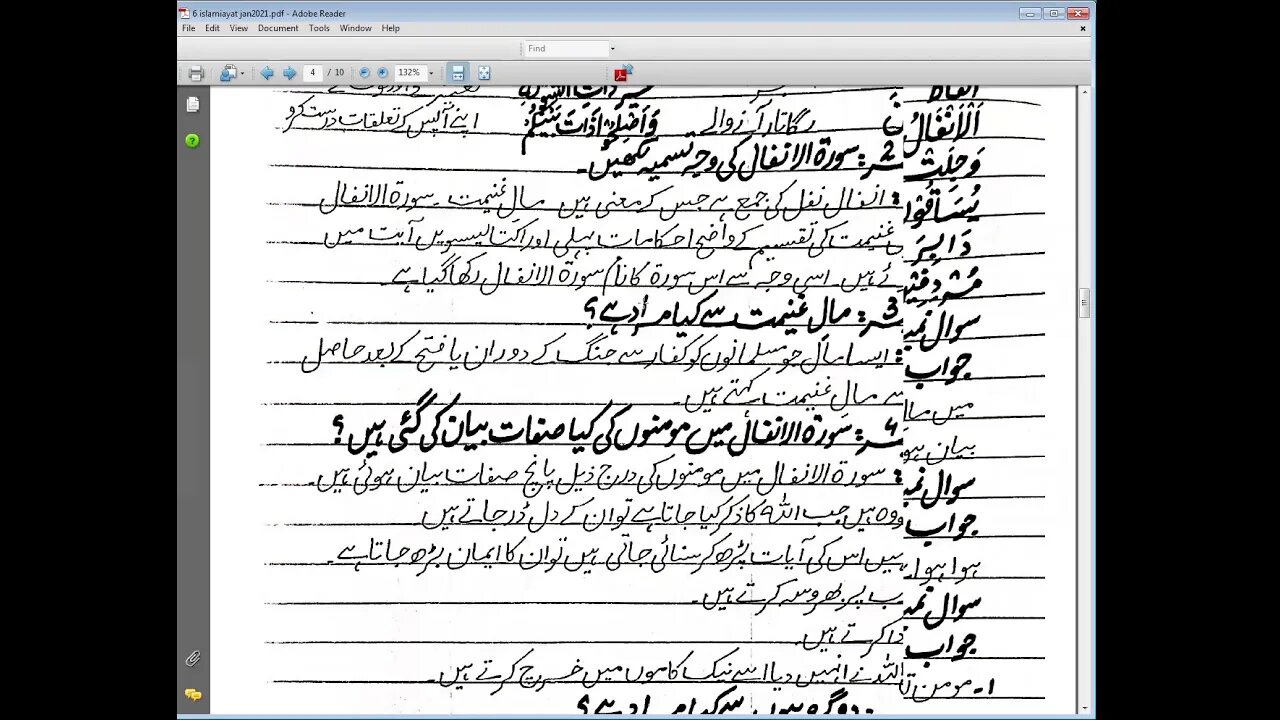Open the zoom level dropdown arrow
The image size is (1280, 720).
click(431, 73)
